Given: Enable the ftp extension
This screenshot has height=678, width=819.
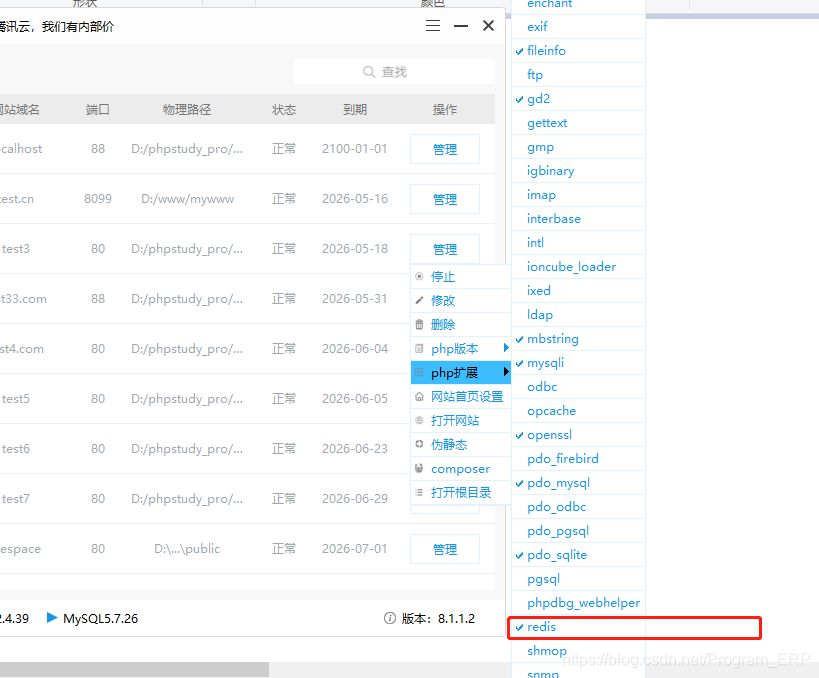Looking at the screenshot, I should (x=578, y=75).
